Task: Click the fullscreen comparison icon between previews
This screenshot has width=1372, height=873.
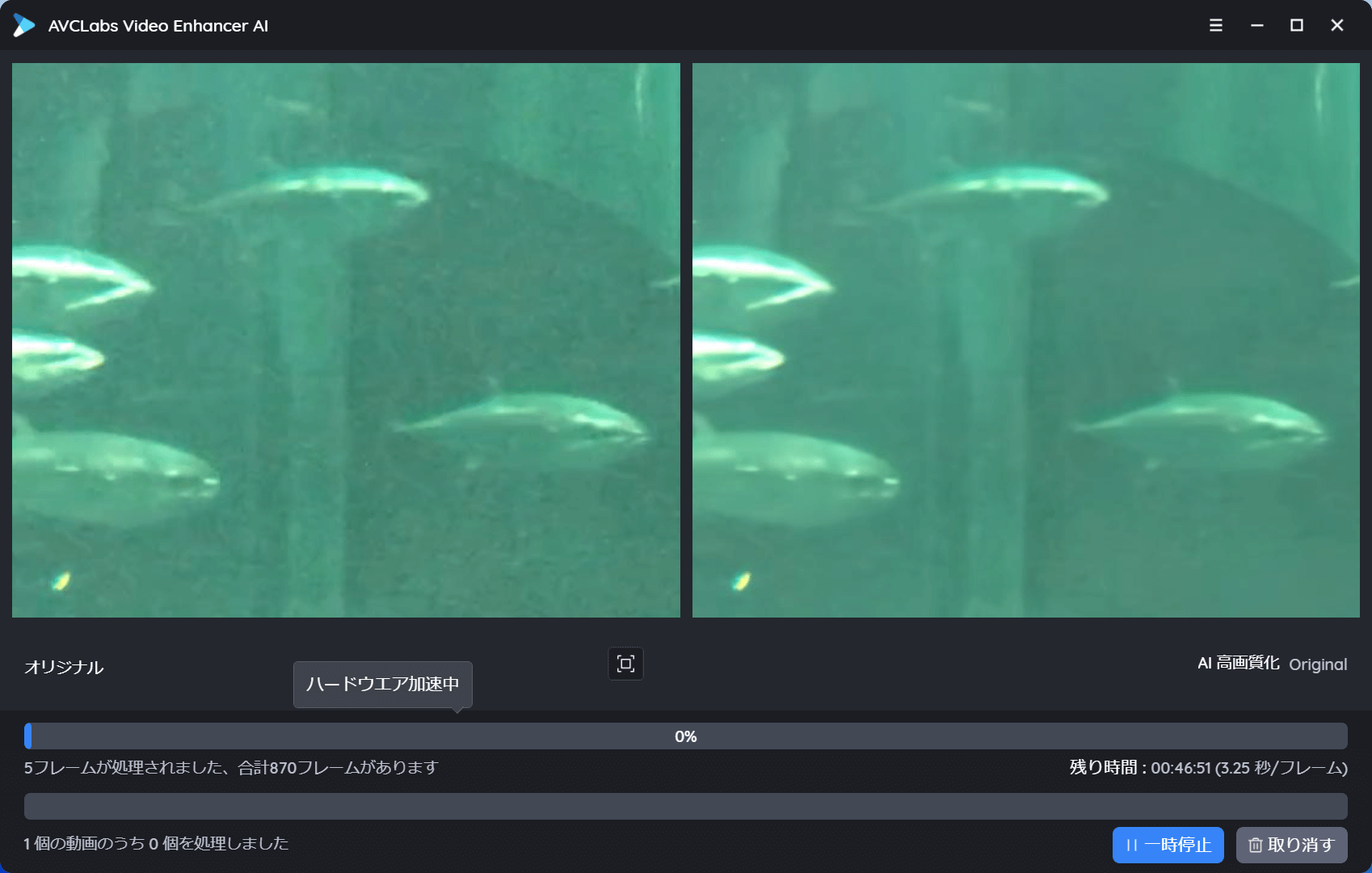Action: click(625, 663)
